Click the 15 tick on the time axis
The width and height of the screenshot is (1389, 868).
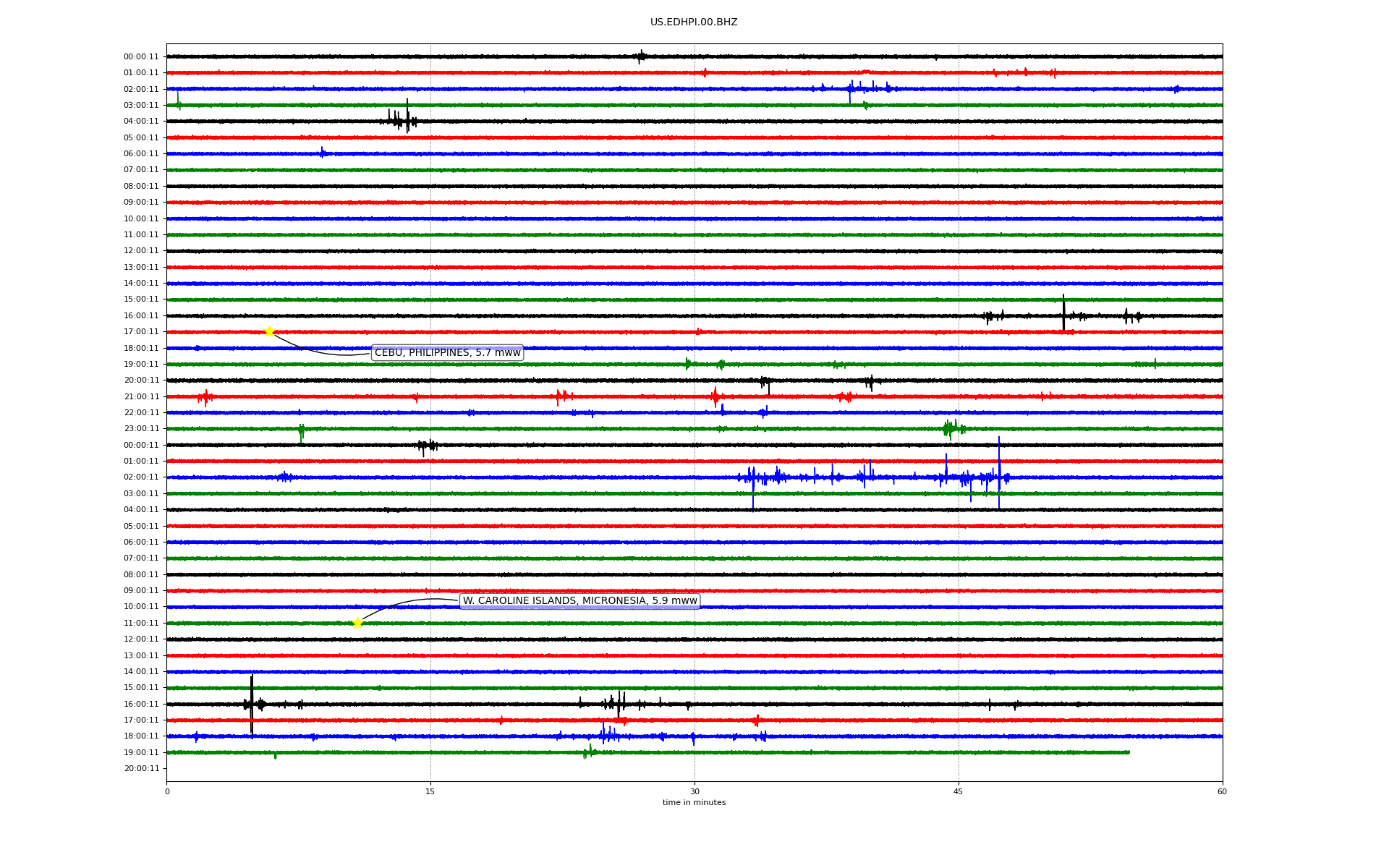coord(430,791)
